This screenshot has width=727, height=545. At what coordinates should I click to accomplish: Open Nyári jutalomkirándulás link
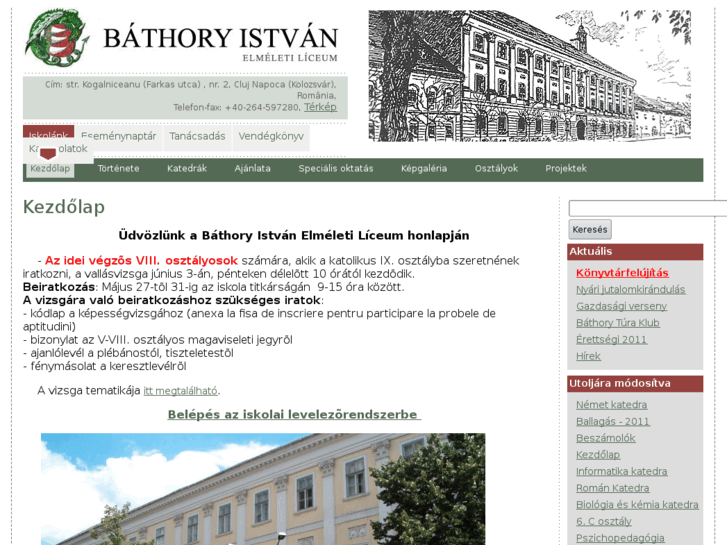(x=631, y=289)
